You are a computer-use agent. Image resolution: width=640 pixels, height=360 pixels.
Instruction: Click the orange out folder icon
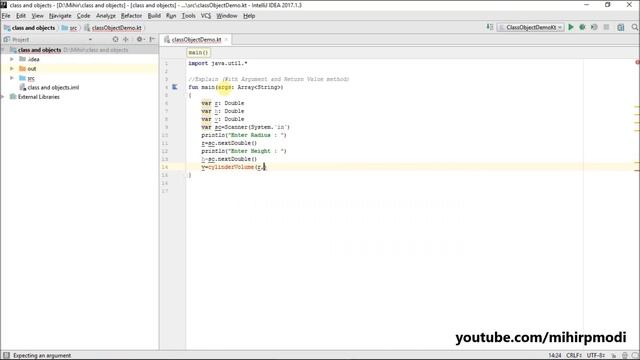(x=22, y=68)
